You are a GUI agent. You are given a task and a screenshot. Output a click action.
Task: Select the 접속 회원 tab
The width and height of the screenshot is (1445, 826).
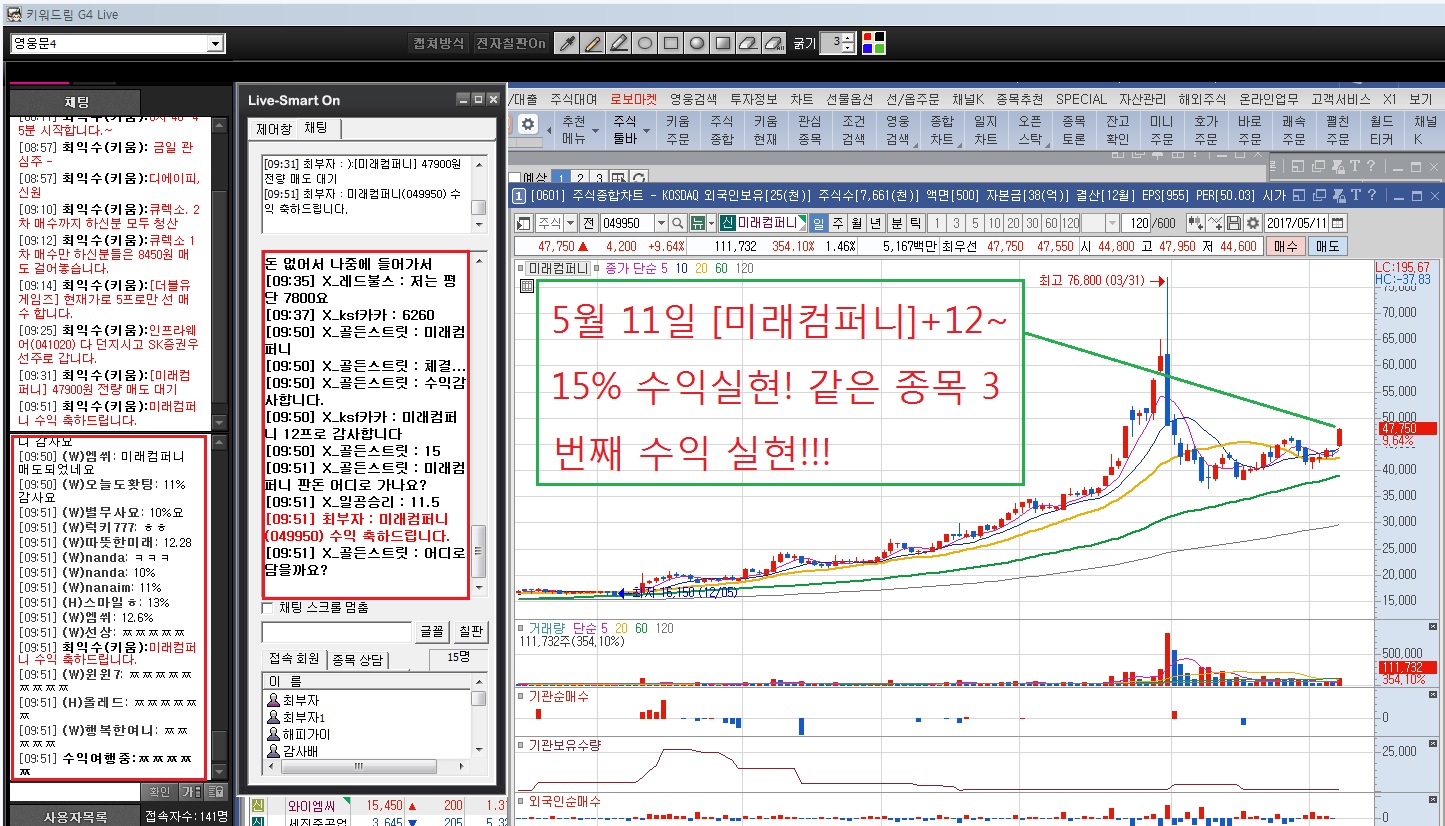click(x=294, y=658)
